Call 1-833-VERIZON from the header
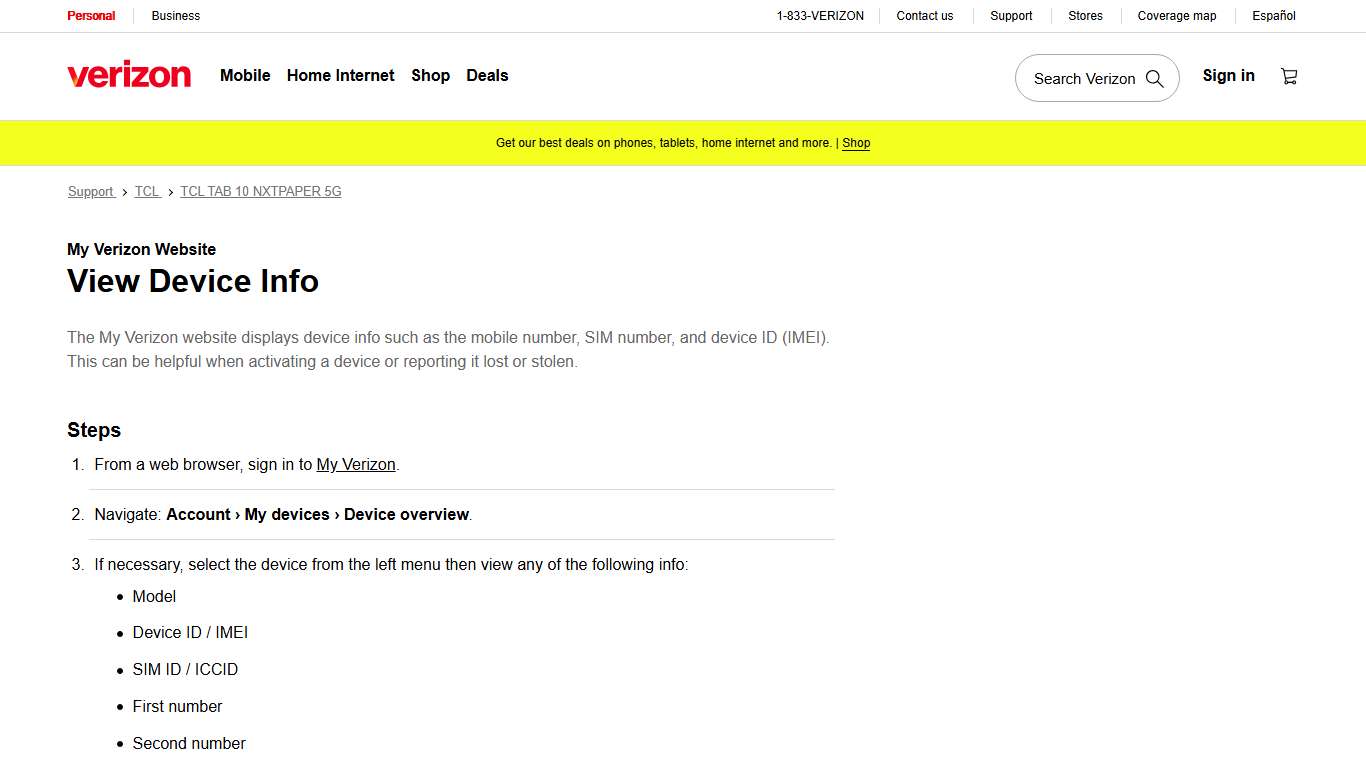This screenshot has height=768, width=1366. (820, 15)
